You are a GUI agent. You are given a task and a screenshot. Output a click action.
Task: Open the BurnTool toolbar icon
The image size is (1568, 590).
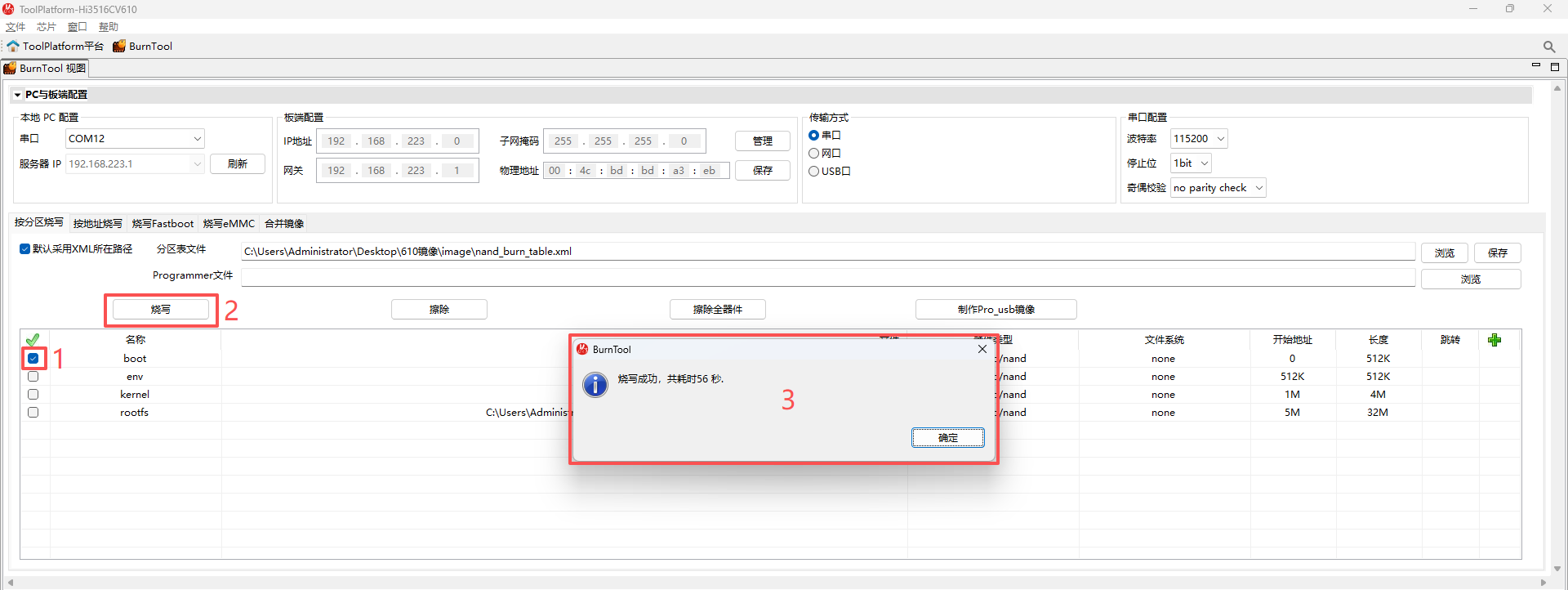tap(119, 46)
